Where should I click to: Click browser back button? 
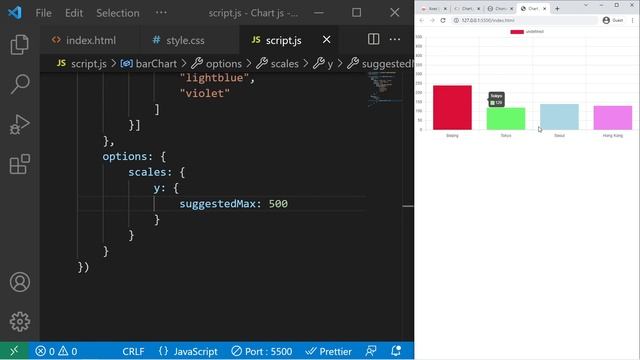[x=422, y=20]
